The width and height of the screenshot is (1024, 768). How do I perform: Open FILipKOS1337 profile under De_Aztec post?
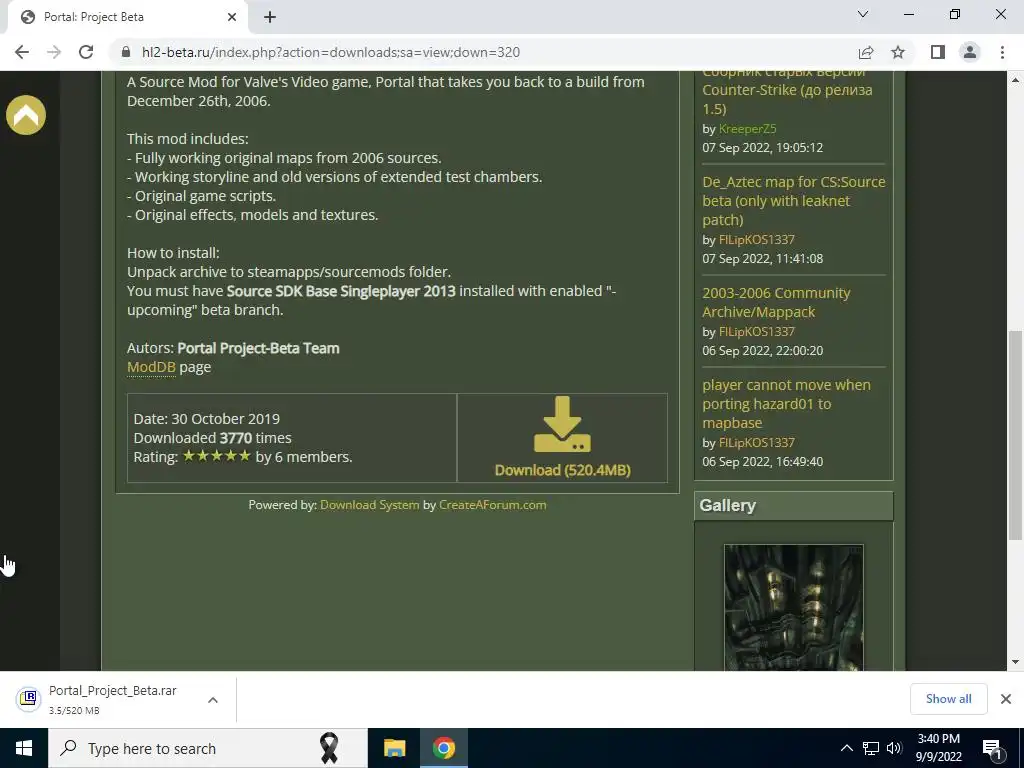click(x=756, y=240)
